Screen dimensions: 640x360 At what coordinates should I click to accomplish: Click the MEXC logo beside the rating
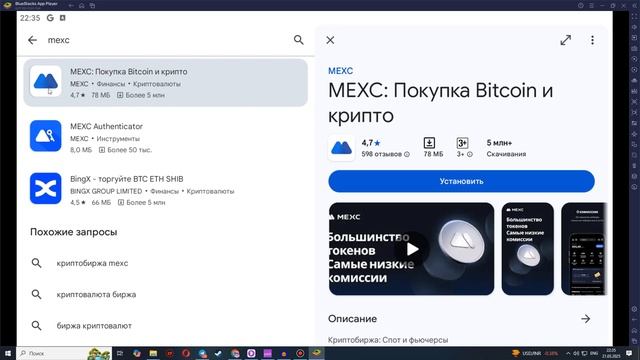coord(341,147)
